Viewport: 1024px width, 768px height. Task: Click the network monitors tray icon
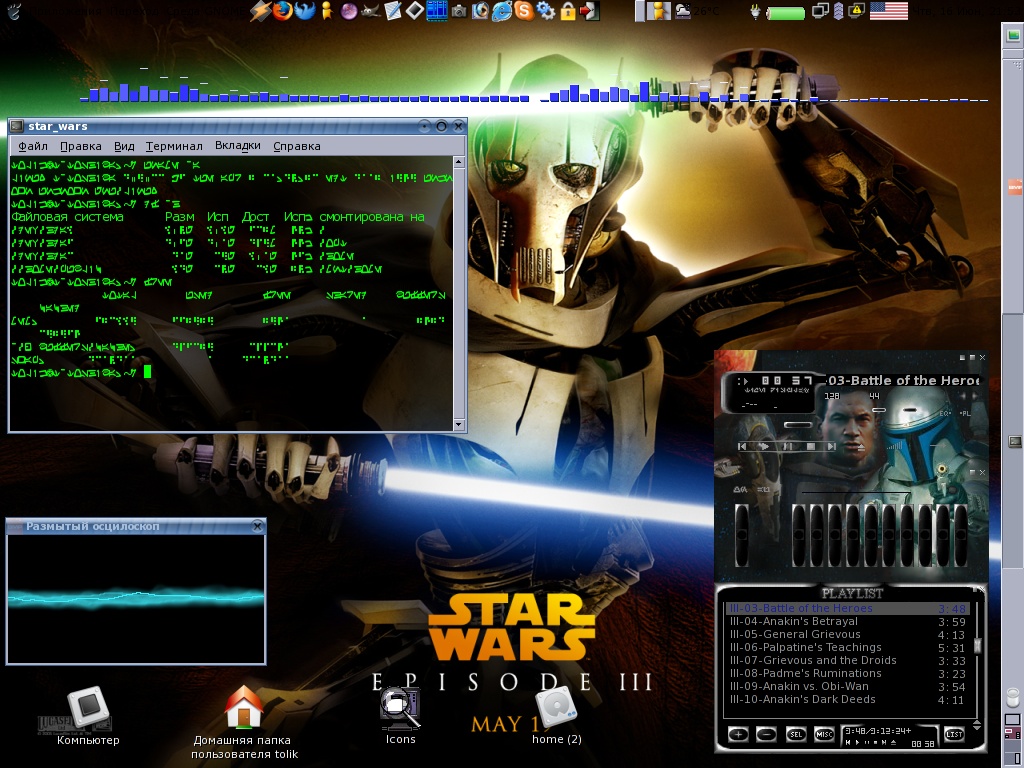click(x=820, y=11)
